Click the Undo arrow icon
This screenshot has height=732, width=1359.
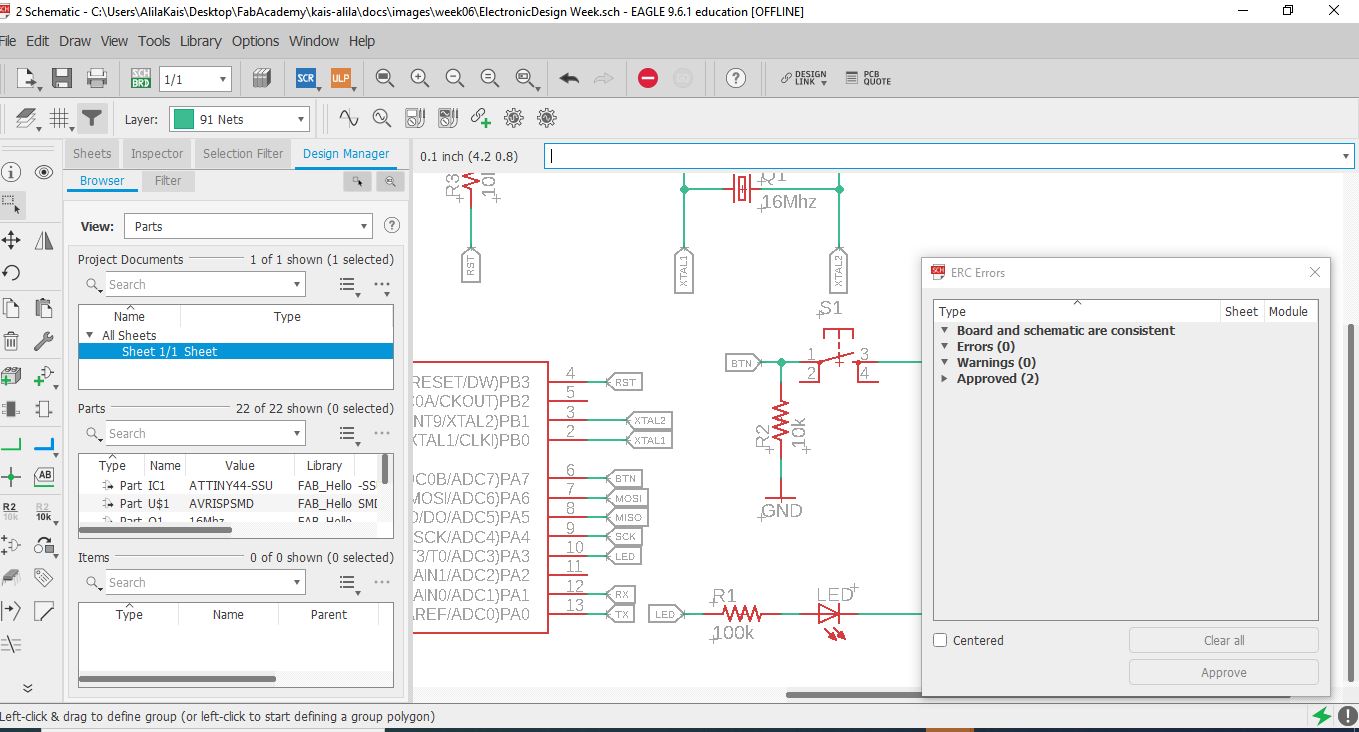click(x=569, y=78)
